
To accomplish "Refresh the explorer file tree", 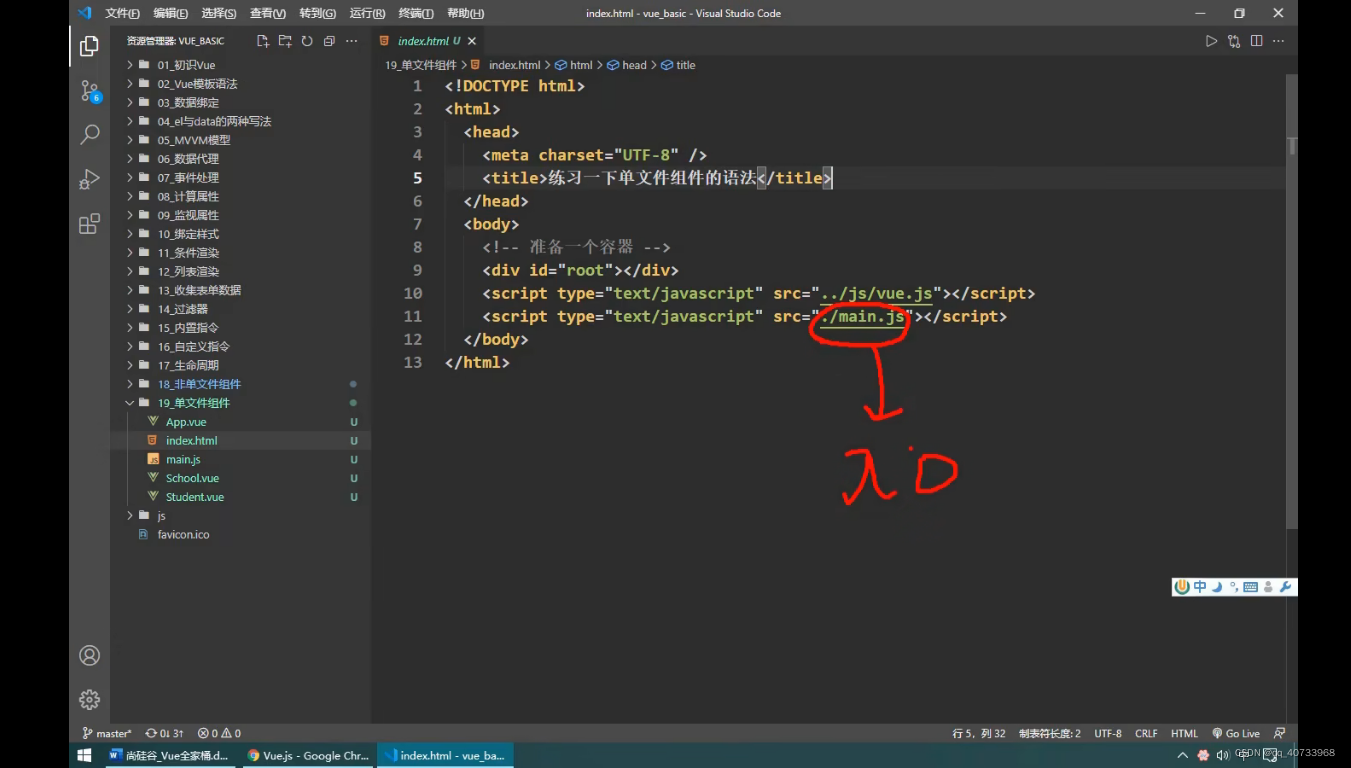I will (307, 41).
